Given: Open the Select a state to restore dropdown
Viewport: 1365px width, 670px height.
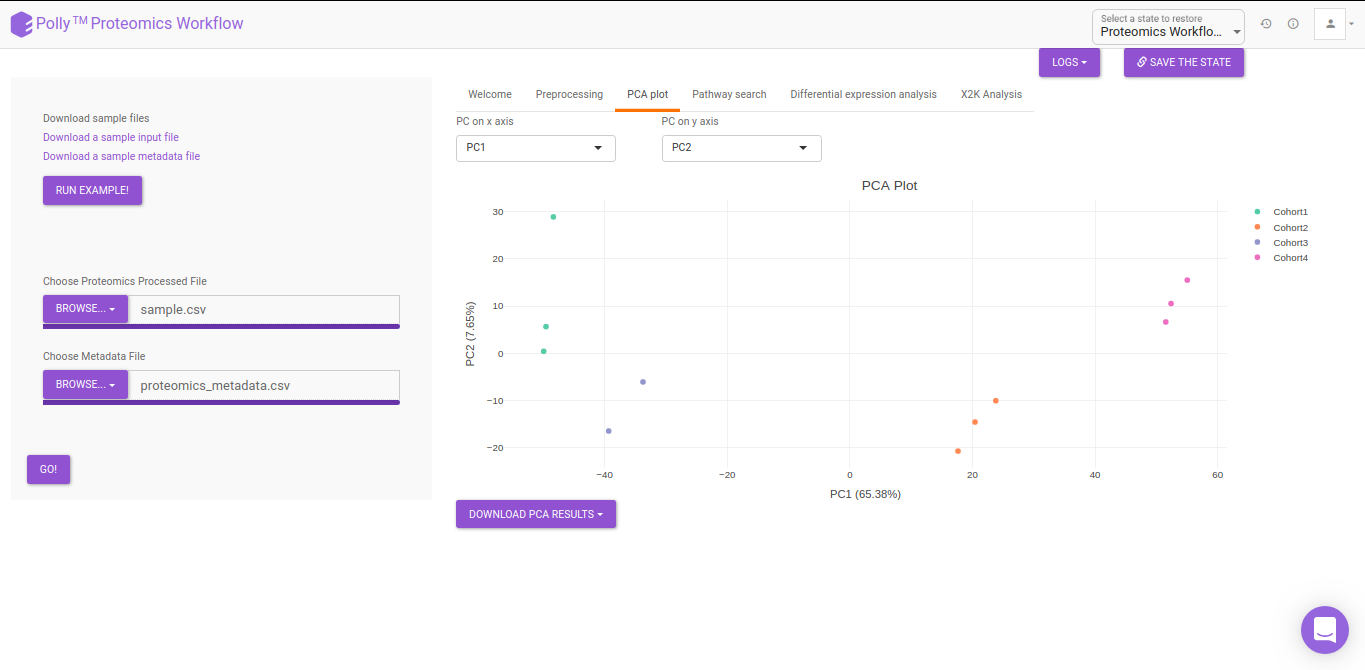Looking at the screenshot, I should pyautogui.click(x=1169, y=26).
